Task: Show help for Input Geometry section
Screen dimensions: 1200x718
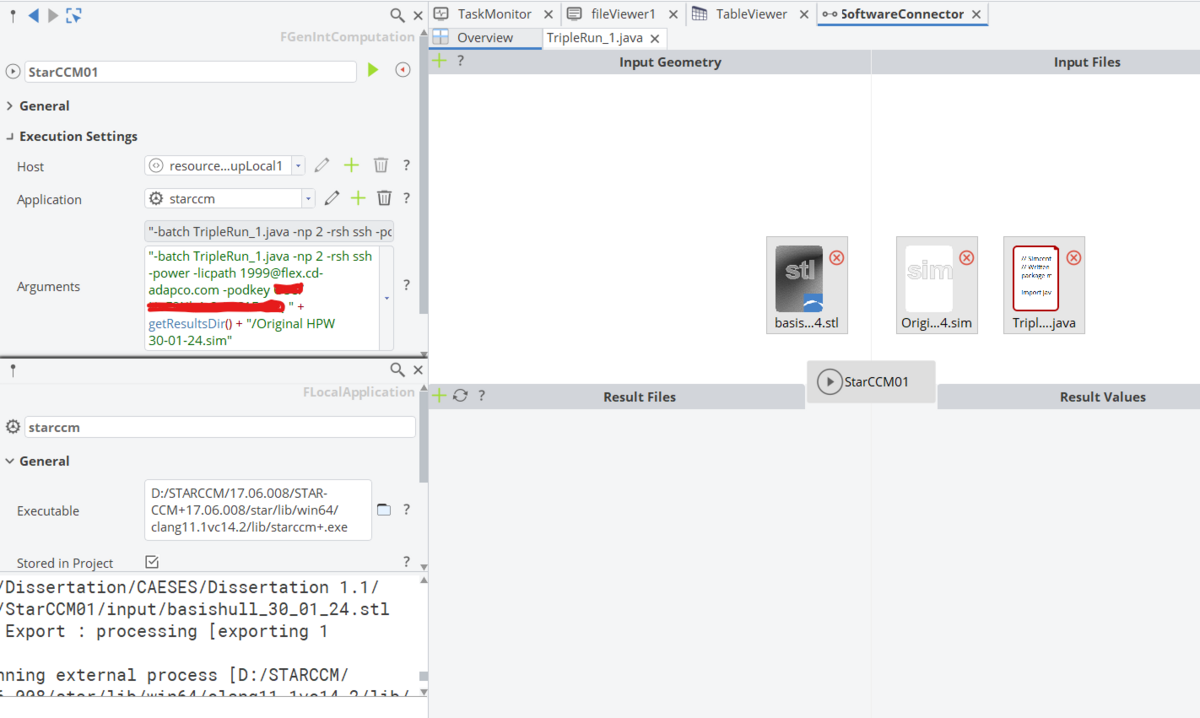Action: pyautogui.click(x=460, y=61)
